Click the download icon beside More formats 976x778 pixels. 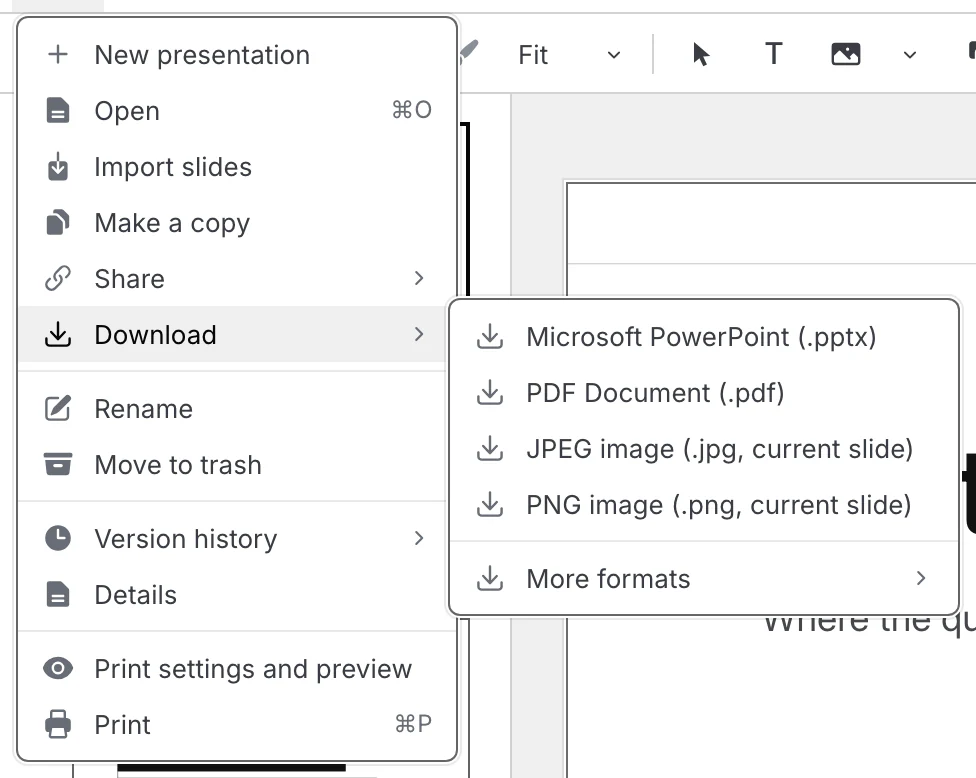click(x=490, y=578)
